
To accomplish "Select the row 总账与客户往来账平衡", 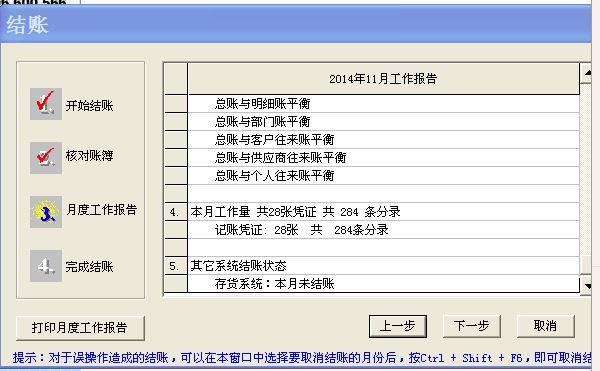I will click(383, 140).
